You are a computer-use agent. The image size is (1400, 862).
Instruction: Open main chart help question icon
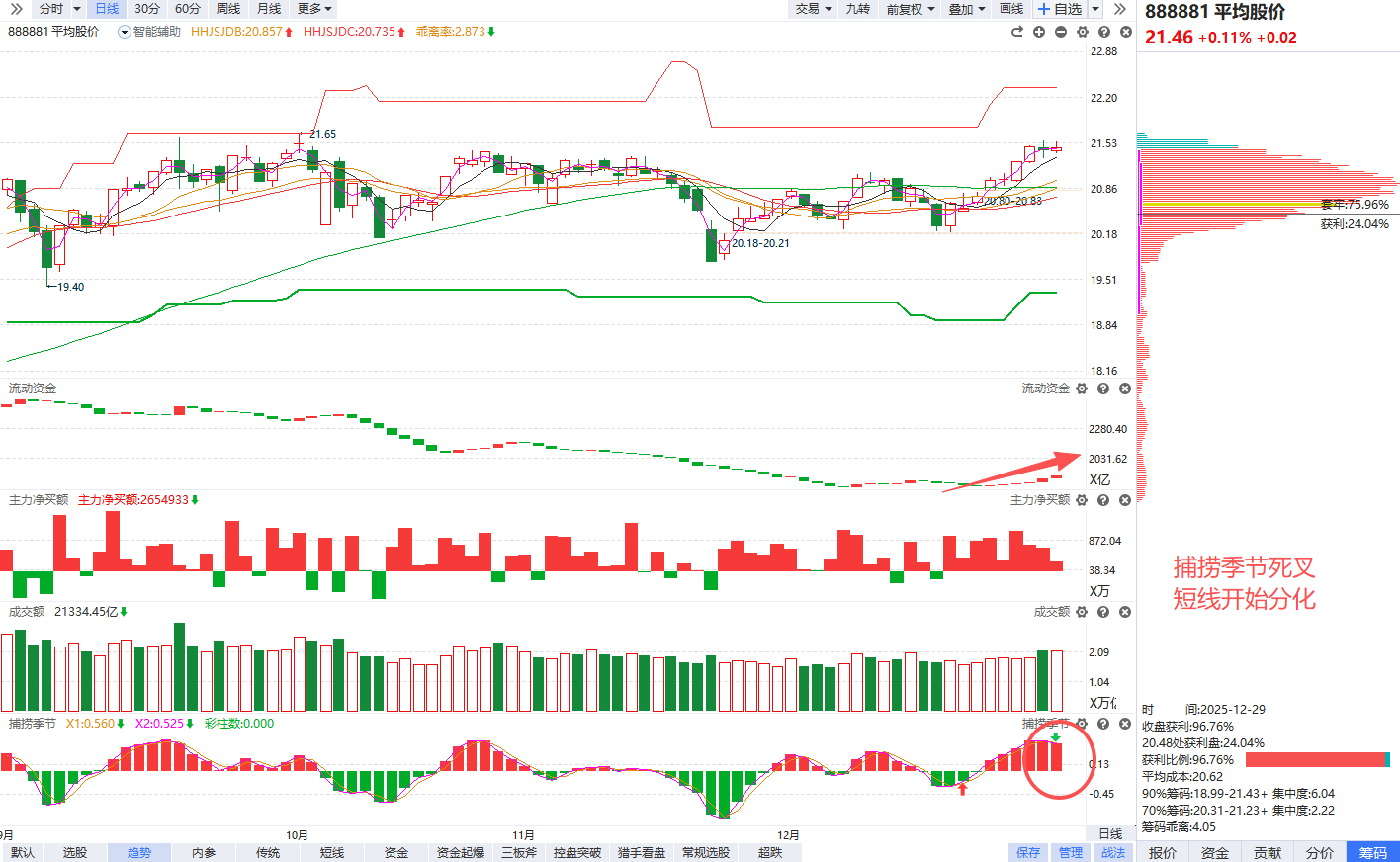(x=1104, y=32)
